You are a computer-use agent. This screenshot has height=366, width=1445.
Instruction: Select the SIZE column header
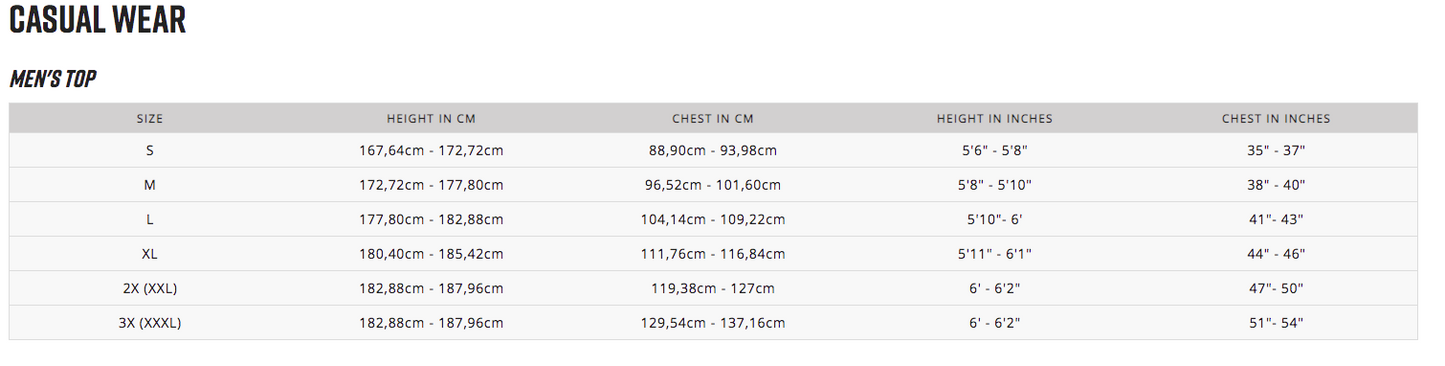[x=150, y=118]
